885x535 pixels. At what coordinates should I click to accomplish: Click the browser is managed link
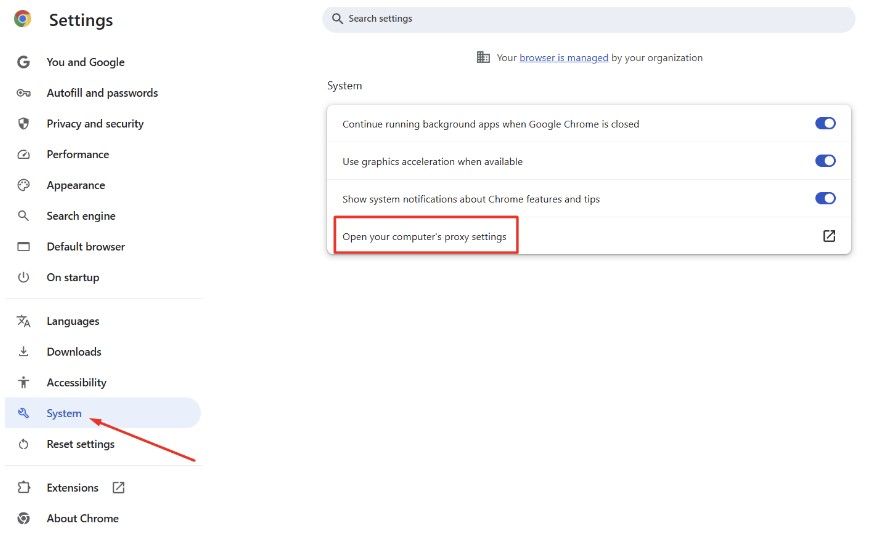(x=563, y=58)
